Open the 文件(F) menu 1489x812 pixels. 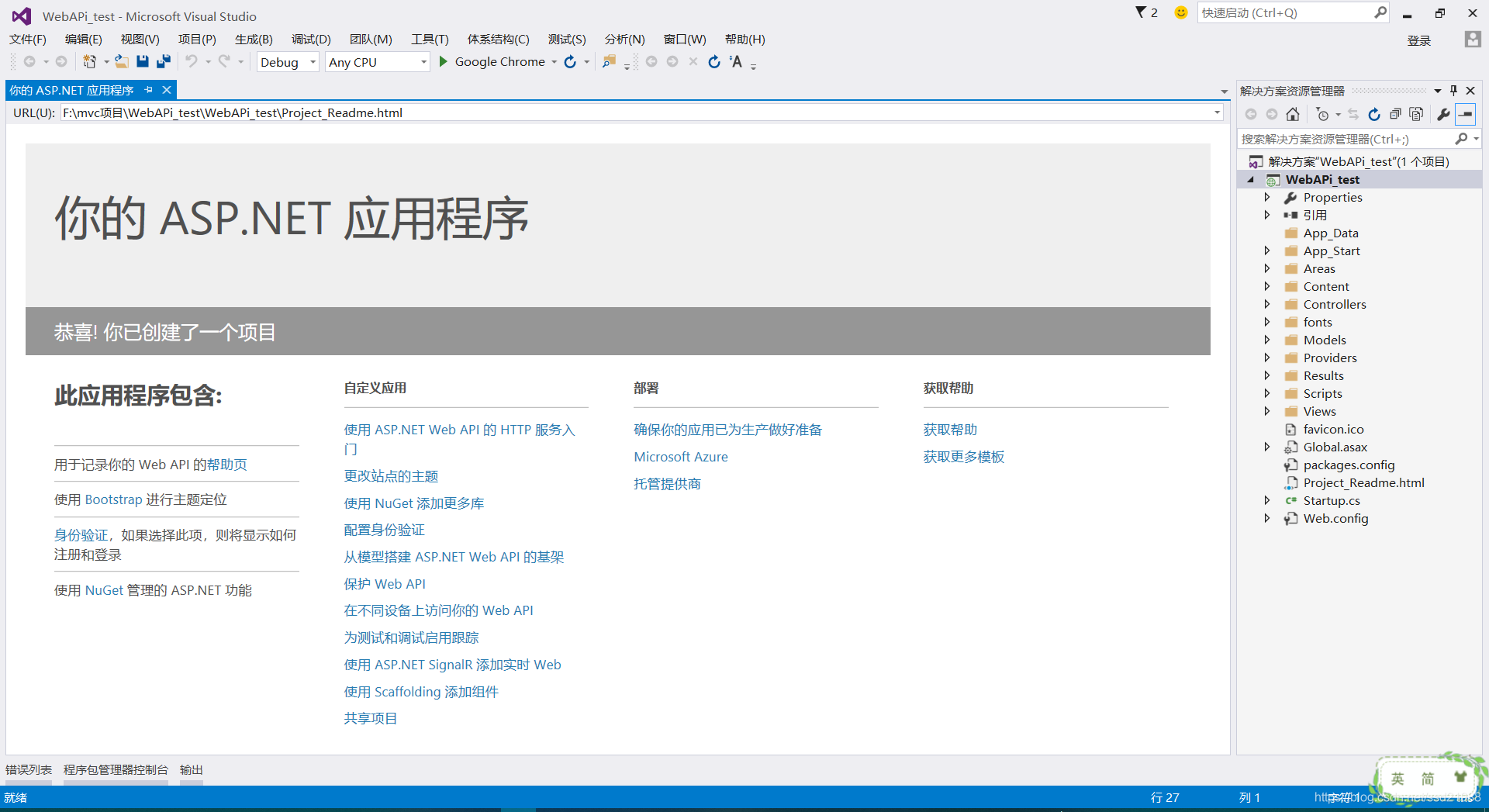click(28, 39)
